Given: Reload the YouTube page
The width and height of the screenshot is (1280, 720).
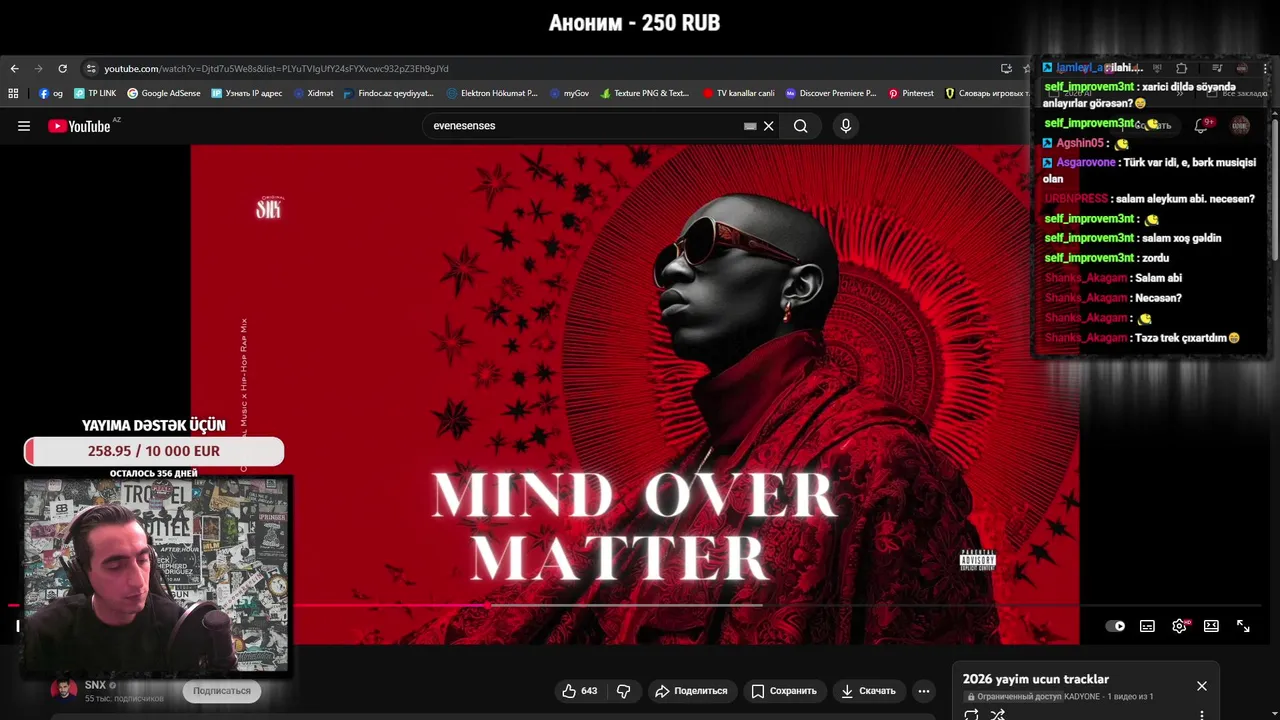Looking at the screenshot, I should click(62, 69).
